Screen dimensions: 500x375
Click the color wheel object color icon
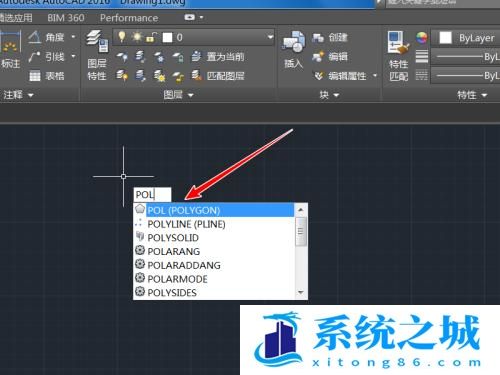click(x=422, y=38)
